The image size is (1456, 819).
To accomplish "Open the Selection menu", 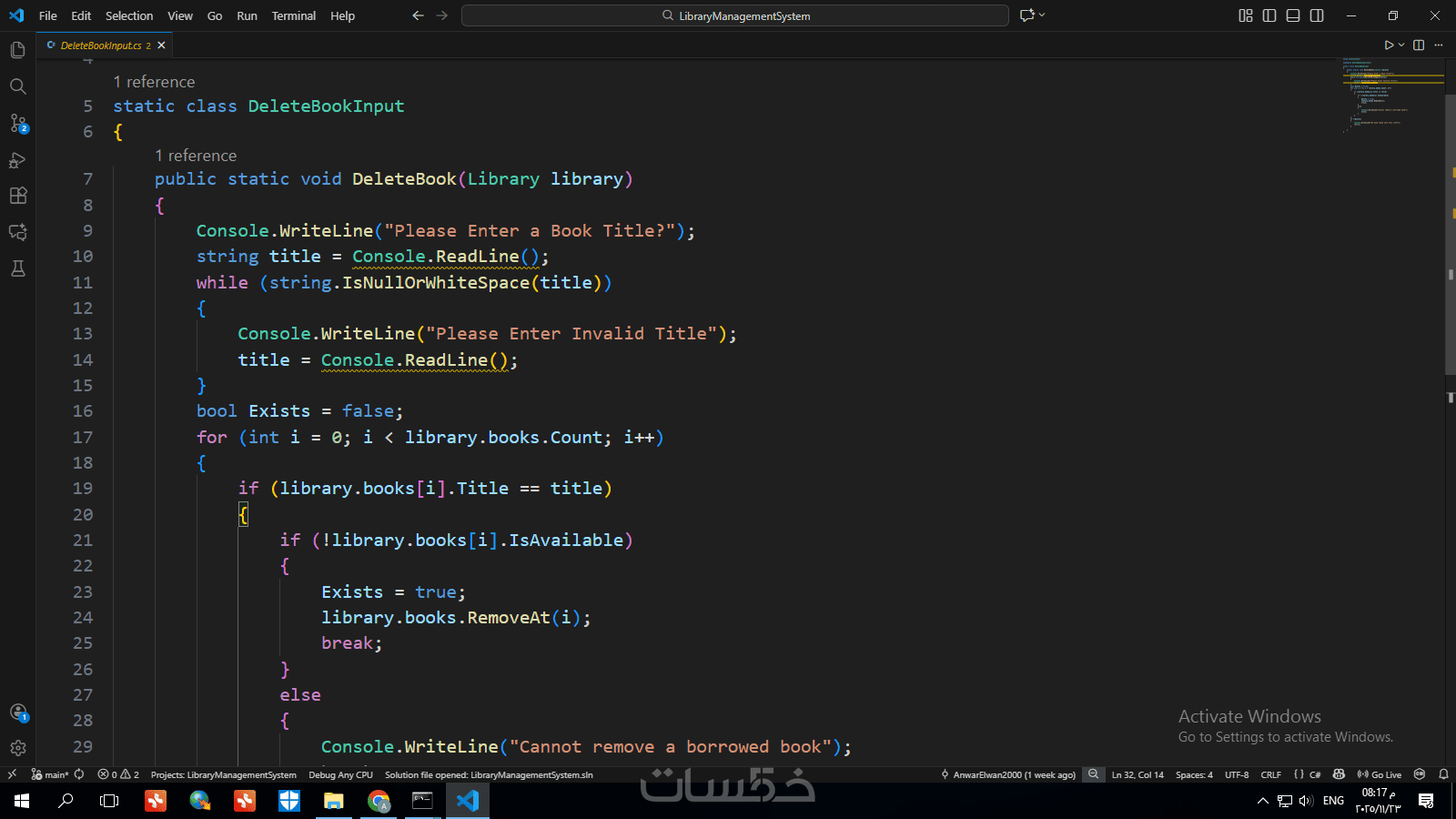I will tap(129, 15).
